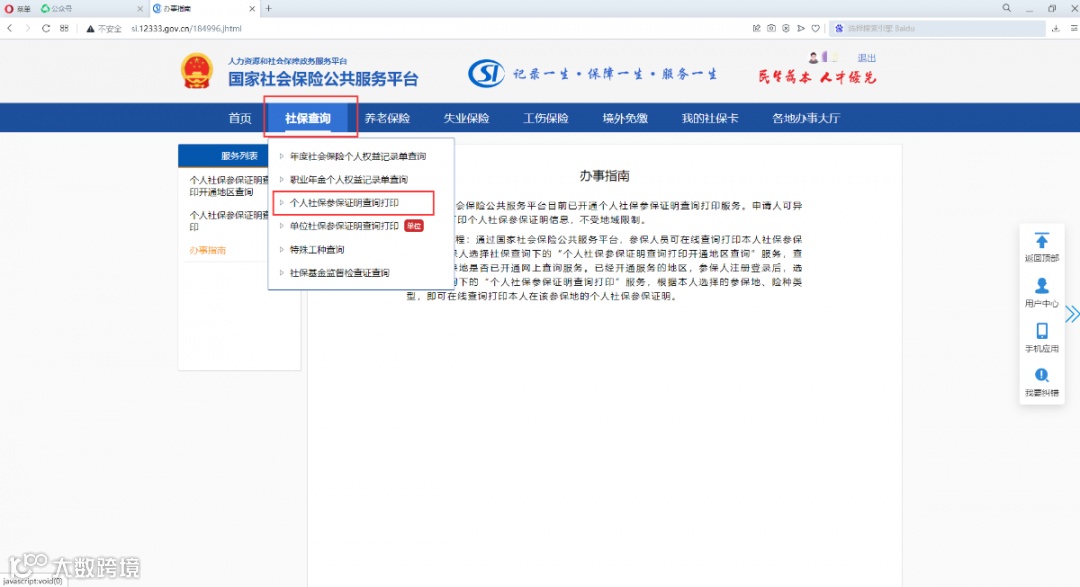Click the 服务列表 sidebar header
This screenshot has width=1080, height=587.
click(x=238, y=156)
